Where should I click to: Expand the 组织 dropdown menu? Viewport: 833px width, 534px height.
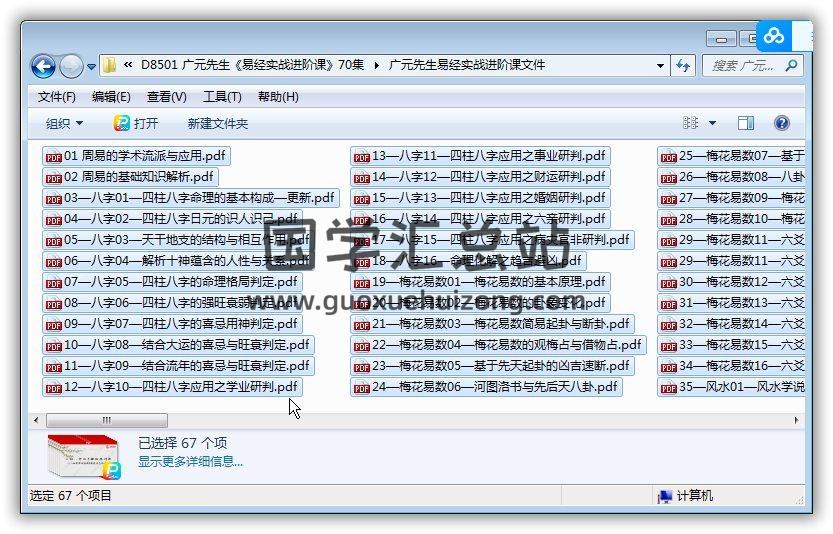tap(65, 123)
